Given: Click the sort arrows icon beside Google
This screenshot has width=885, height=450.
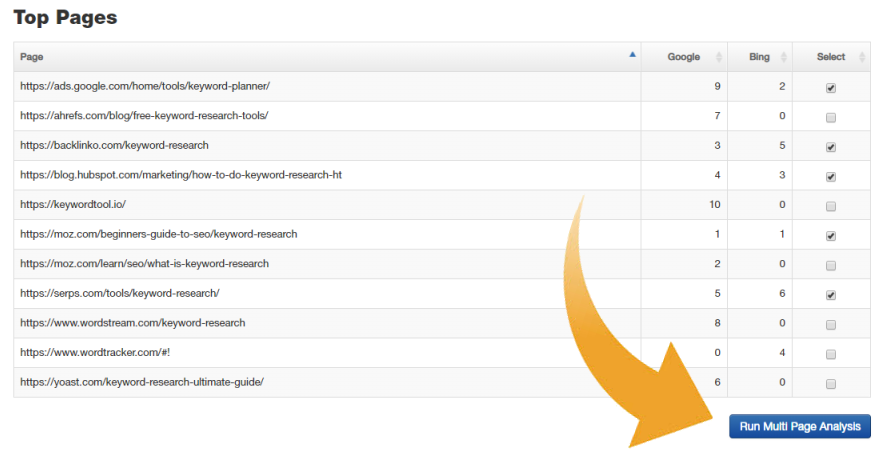Looking at the screenshot, I should 718,56.
